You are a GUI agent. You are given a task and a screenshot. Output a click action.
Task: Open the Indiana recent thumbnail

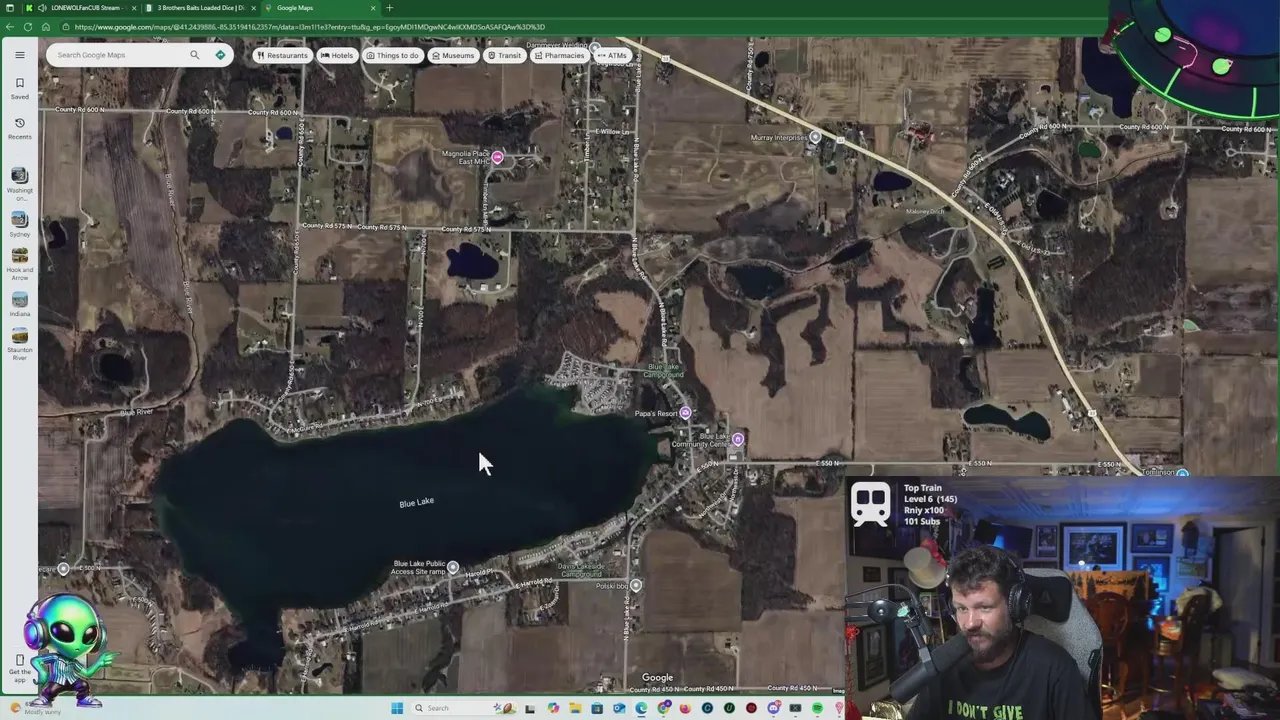point(19,304)
